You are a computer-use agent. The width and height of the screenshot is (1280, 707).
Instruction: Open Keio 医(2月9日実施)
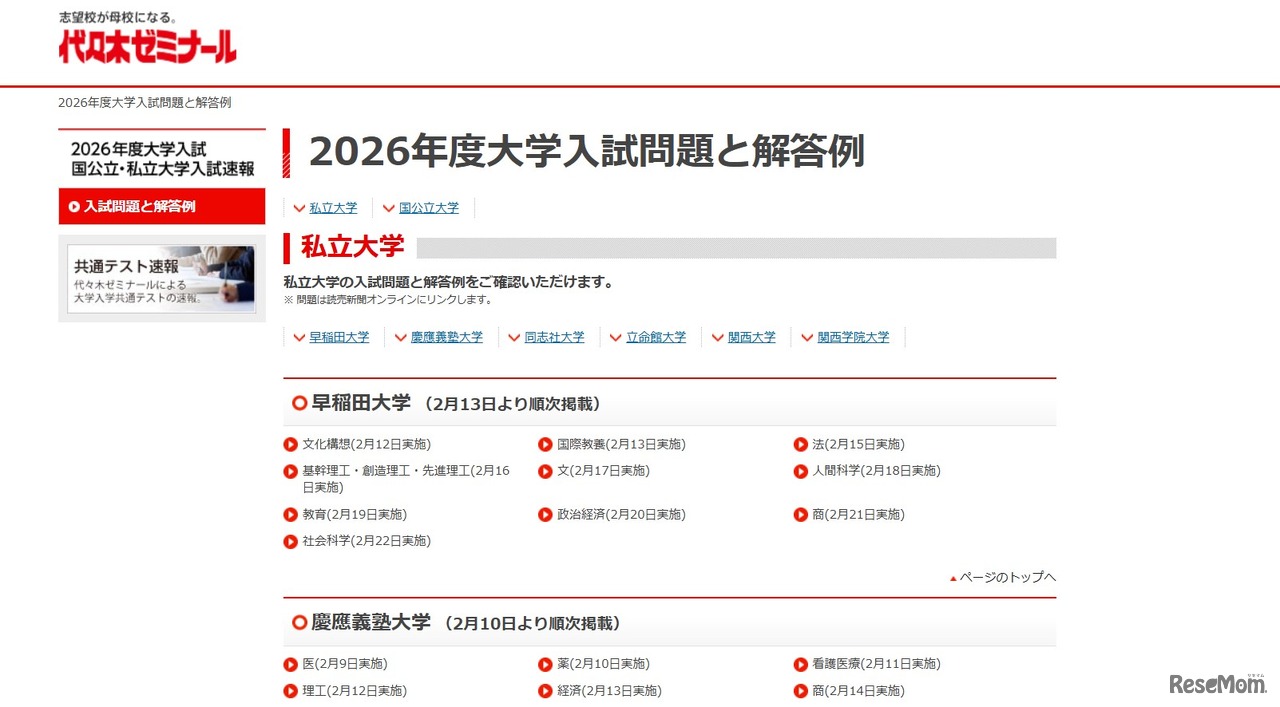click(344, 664)
